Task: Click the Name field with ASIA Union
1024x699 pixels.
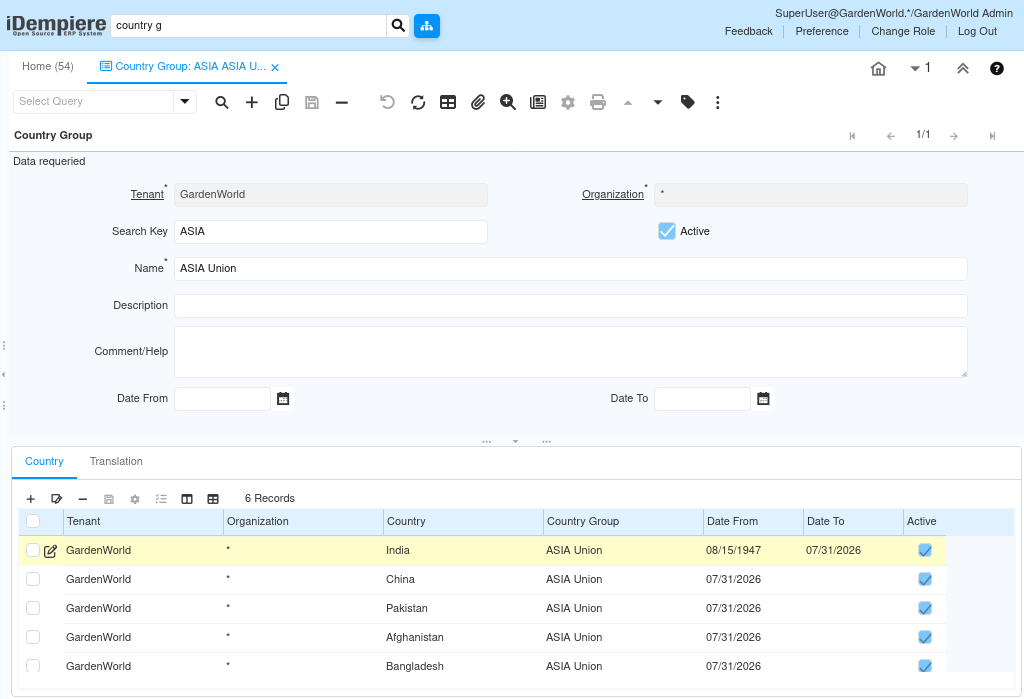Action: tap(570, 269)
